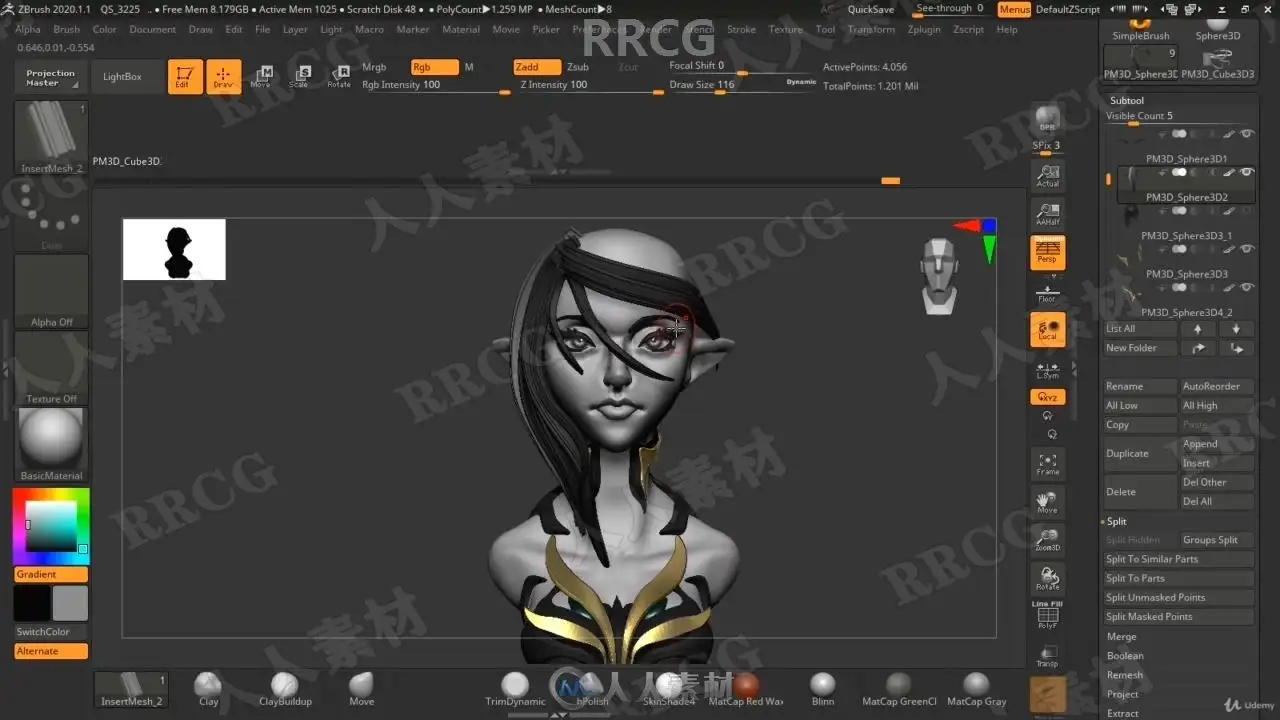Click the Move icon on right shelf
The width and height of the screenshot is (1280, 720).
click(1047, 501)
